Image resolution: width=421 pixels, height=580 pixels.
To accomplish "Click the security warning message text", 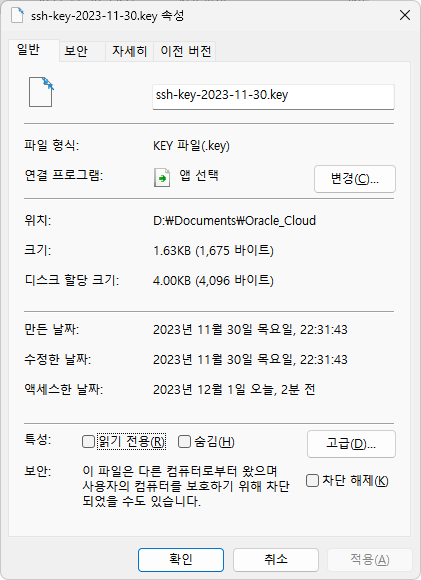I will [x=186, y=486].
